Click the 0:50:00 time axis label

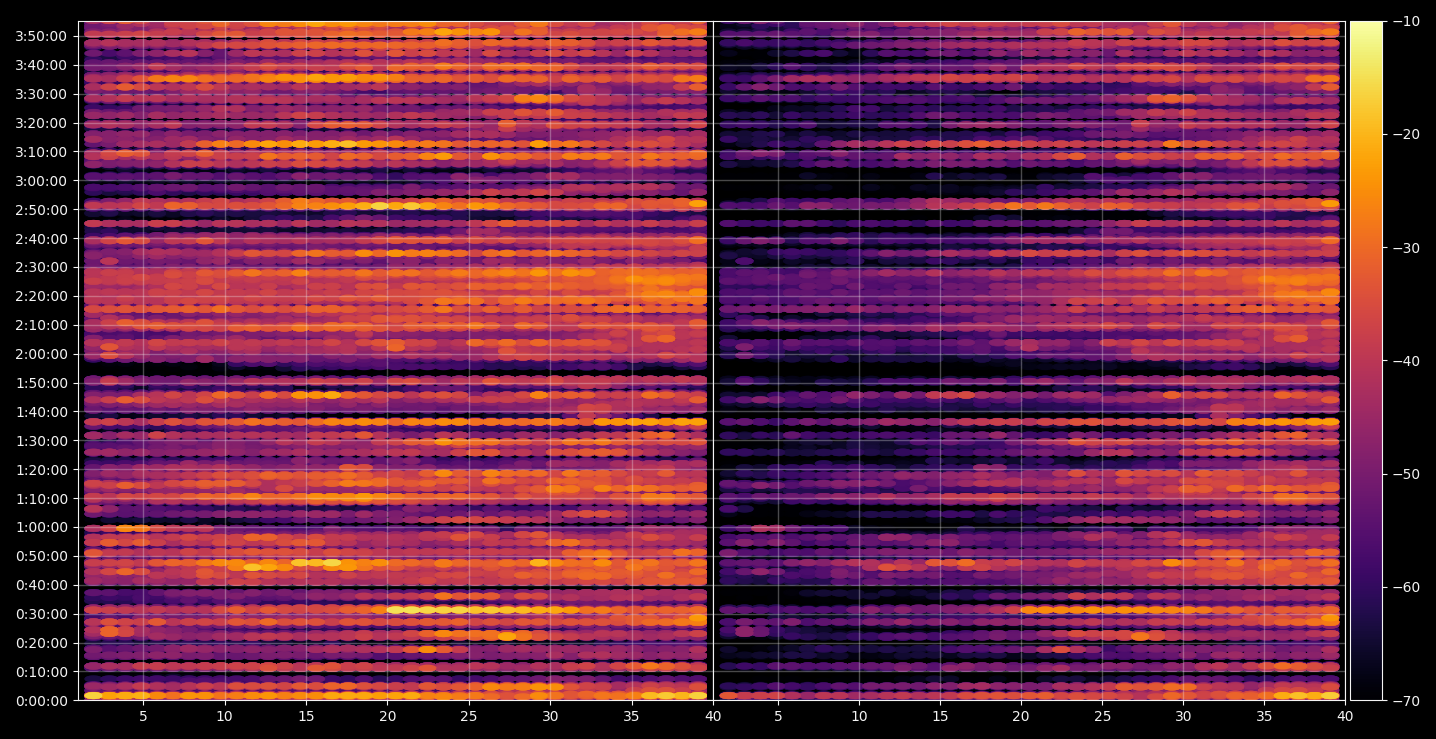point(41,556)
